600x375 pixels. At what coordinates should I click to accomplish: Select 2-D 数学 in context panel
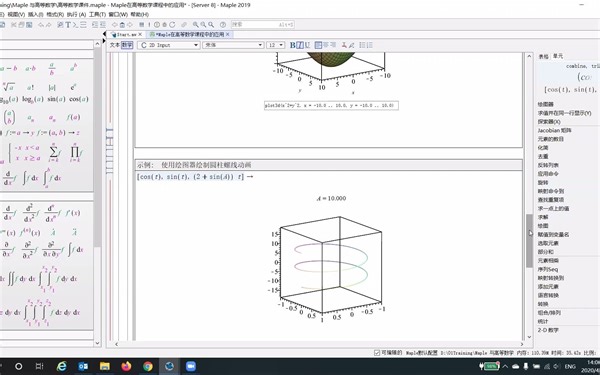[x=548, y=330]
